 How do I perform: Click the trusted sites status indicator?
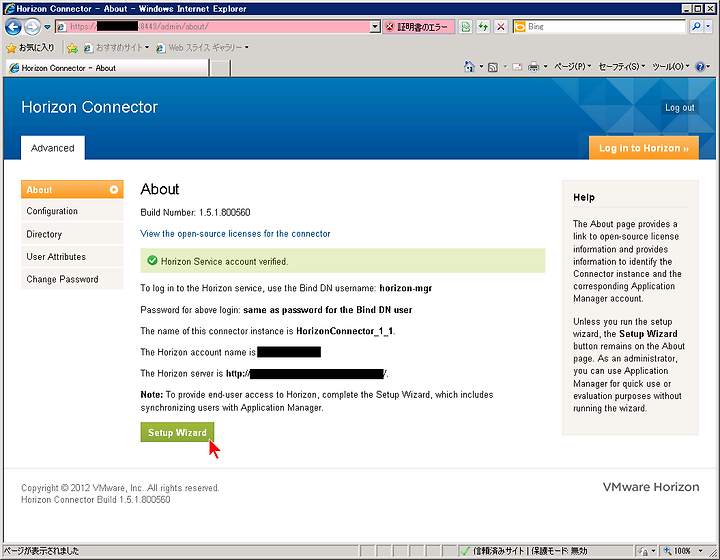click(x=523, y=551)
